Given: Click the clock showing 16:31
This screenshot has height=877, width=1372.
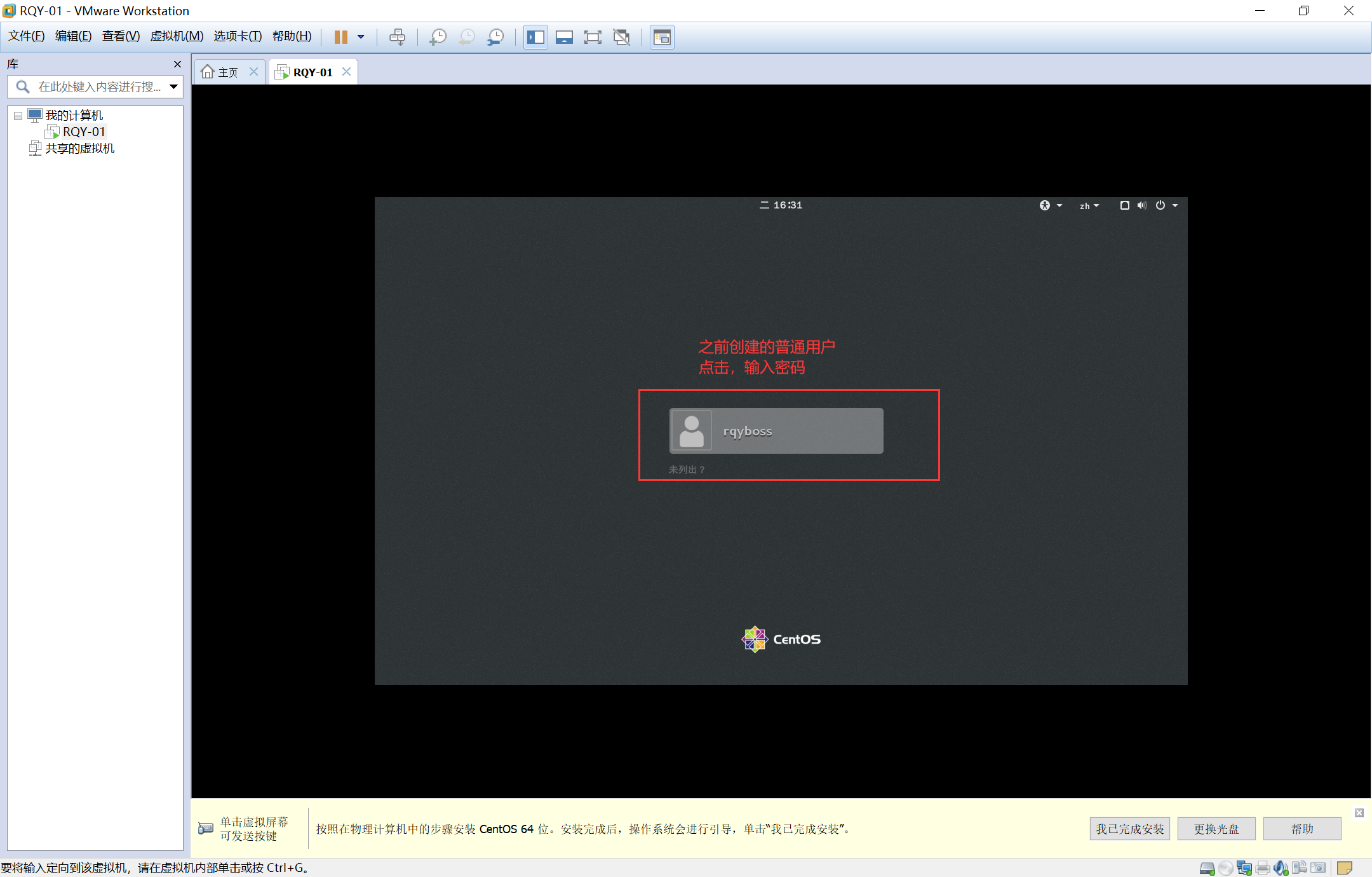Looking at the screenshot, I should point(781,205).
